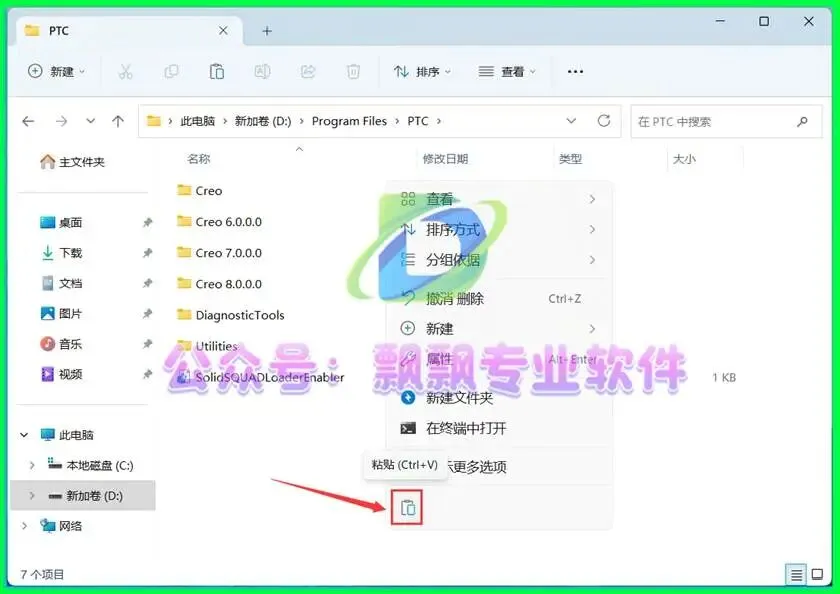Open 文档 in quick access
Screen dimensions: 840x594
point(61,283)
